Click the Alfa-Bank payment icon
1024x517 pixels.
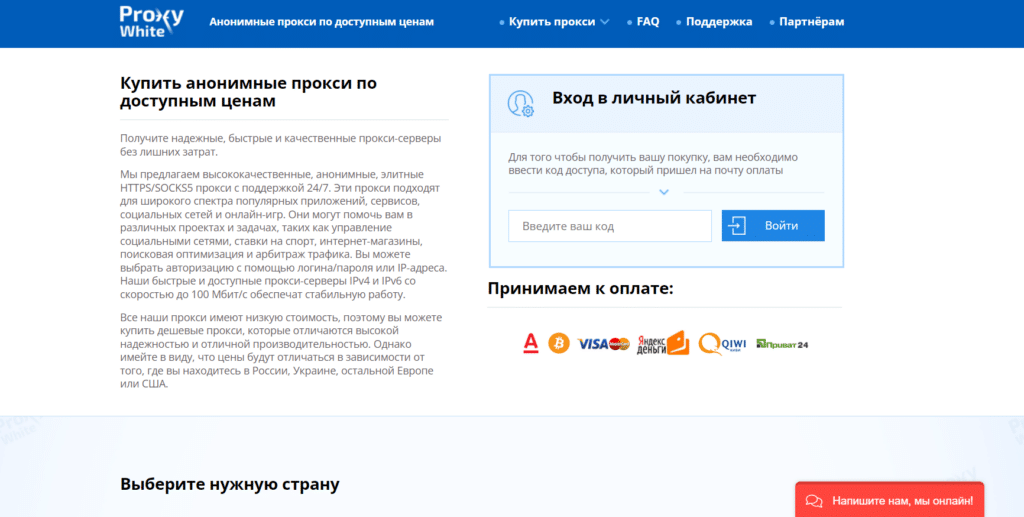(531, 343)
